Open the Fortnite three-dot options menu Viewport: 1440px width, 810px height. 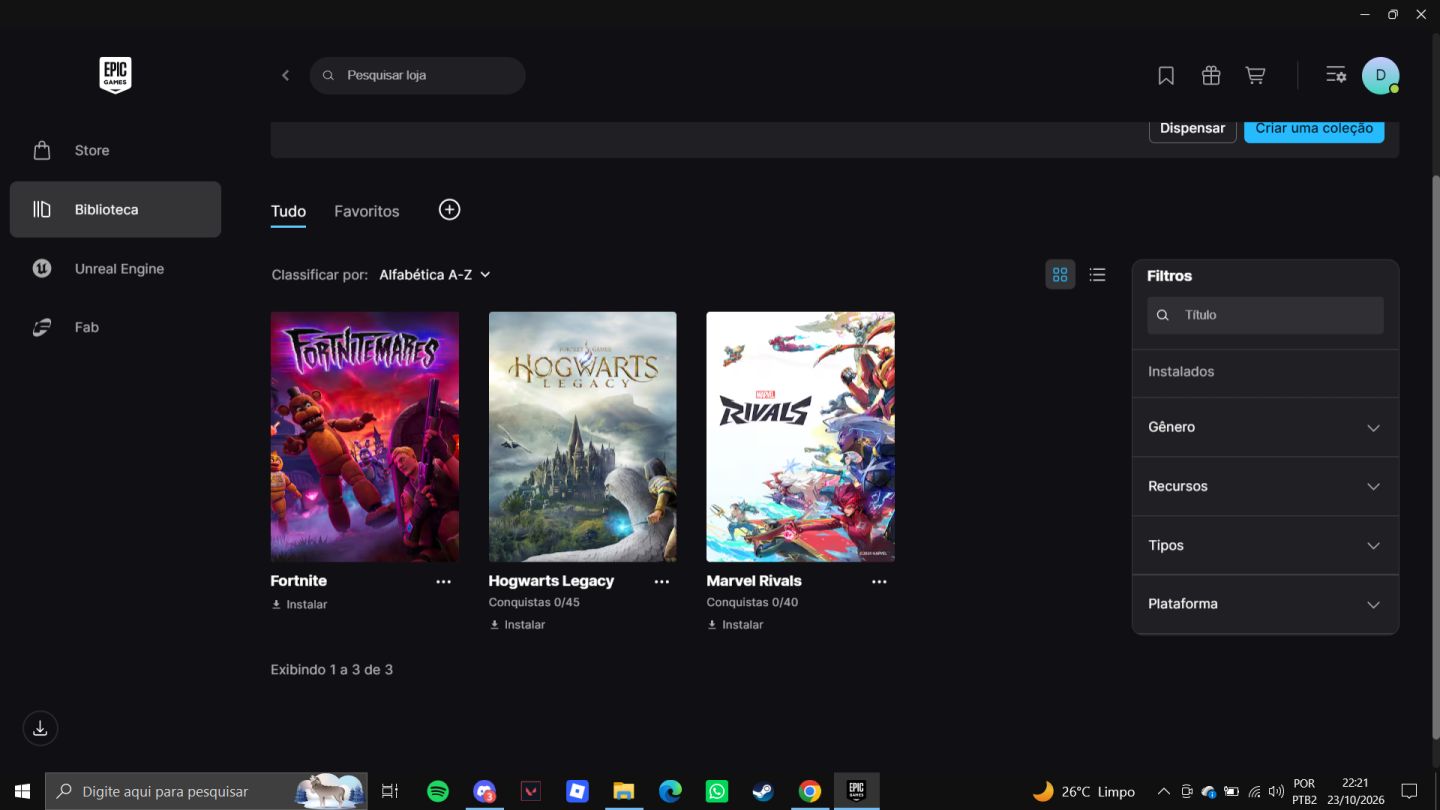[444, 582]
